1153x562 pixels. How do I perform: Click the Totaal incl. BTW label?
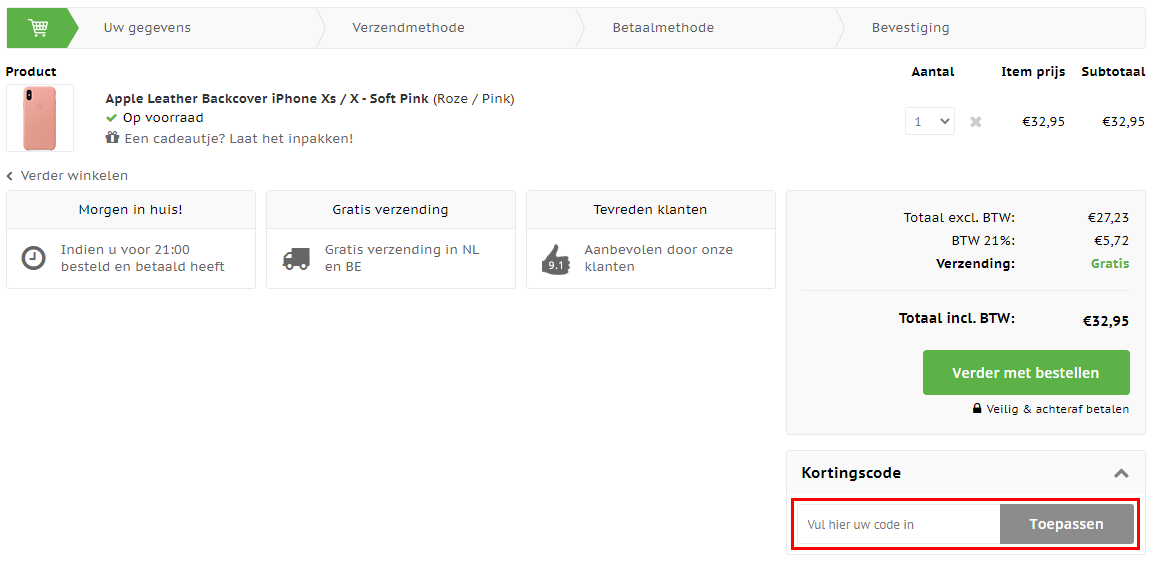tap(957, 319)
